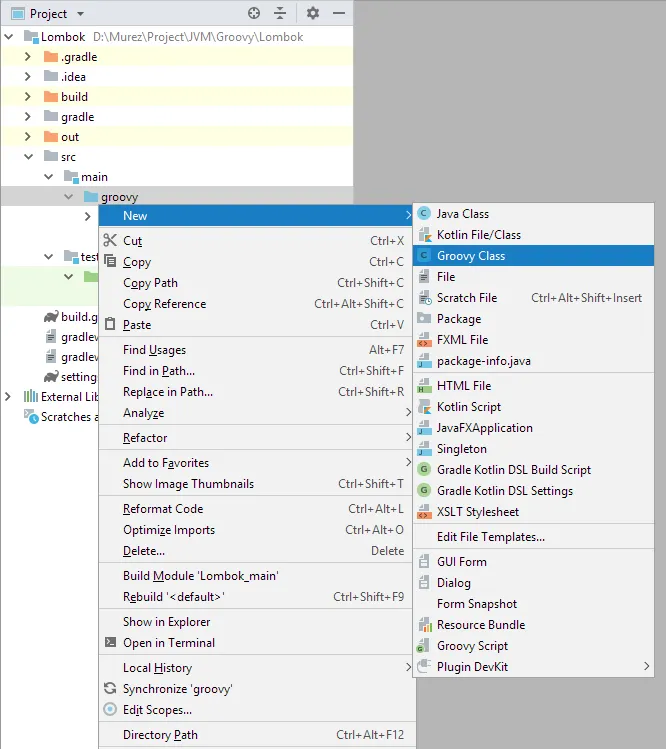Click the Synchronize 'groovy' refresh icon
The image size is (666, 749).
110,688
